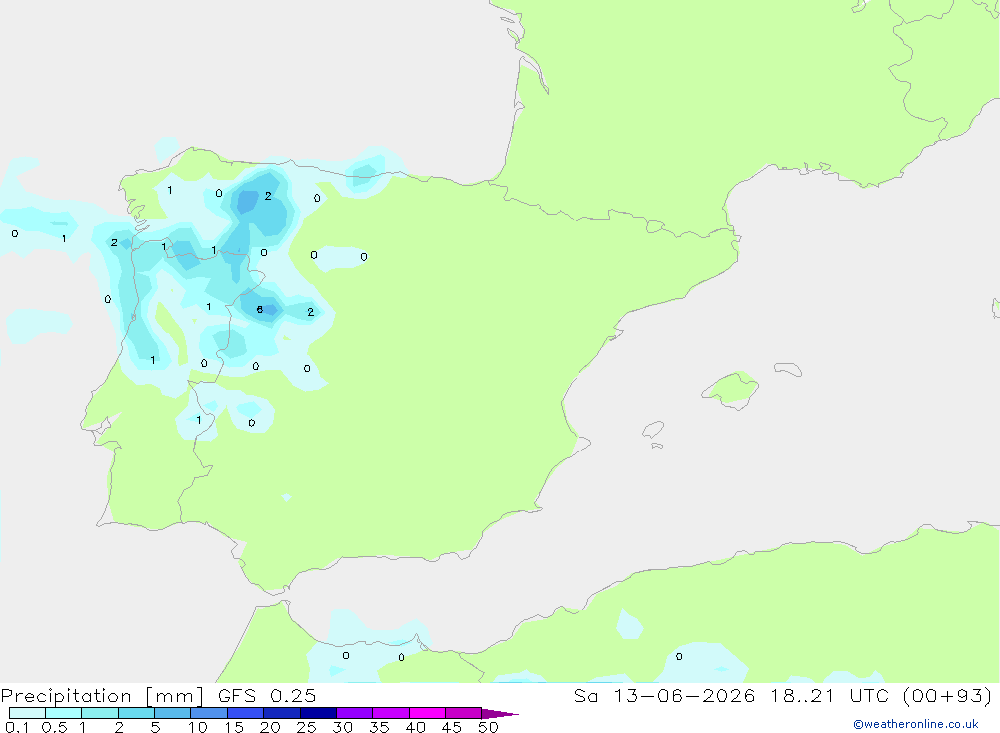Select the dark blue swatch between 20 and 25
The width and height of the screenshot is (1000, 733).
282,713
